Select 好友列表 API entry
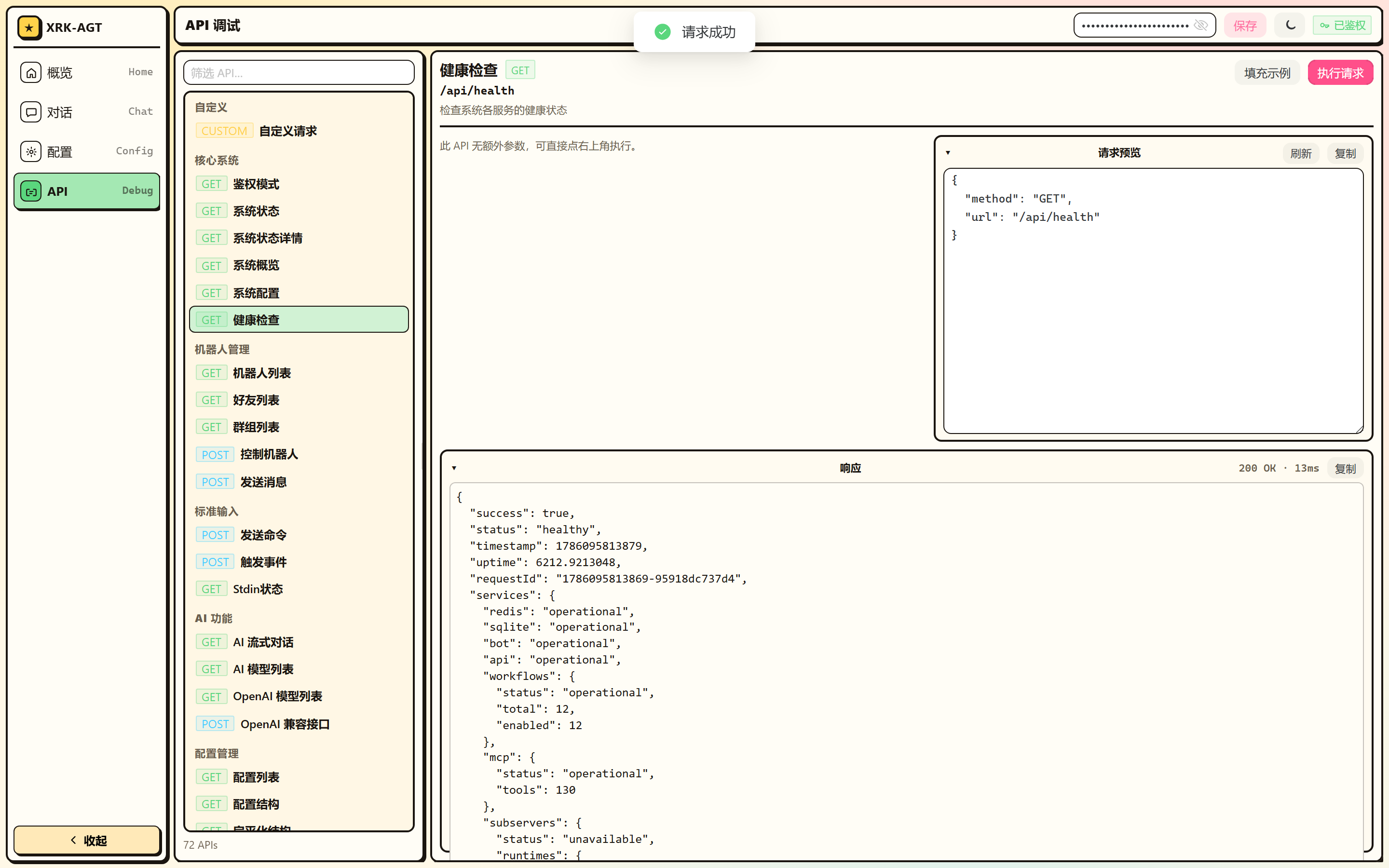 click(299, 400)
